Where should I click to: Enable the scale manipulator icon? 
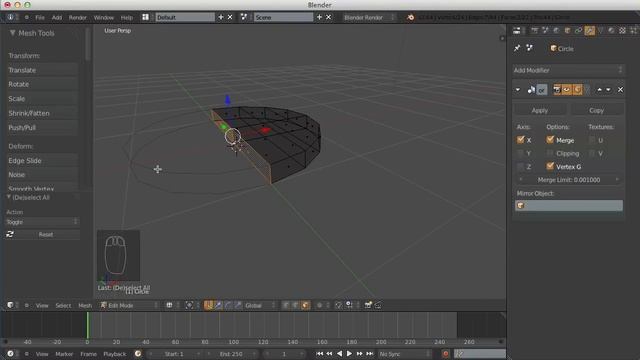(x=238, y=305)
